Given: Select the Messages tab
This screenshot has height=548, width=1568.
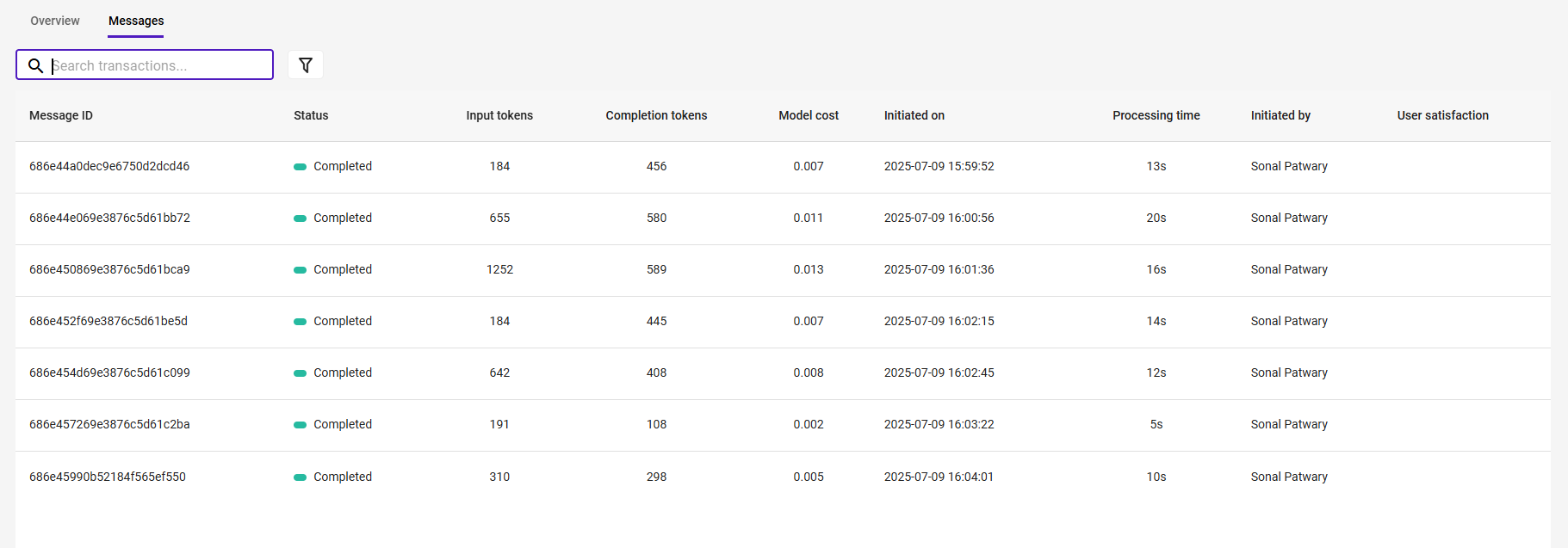Looking at the screenshot, I should coord(136,21).
